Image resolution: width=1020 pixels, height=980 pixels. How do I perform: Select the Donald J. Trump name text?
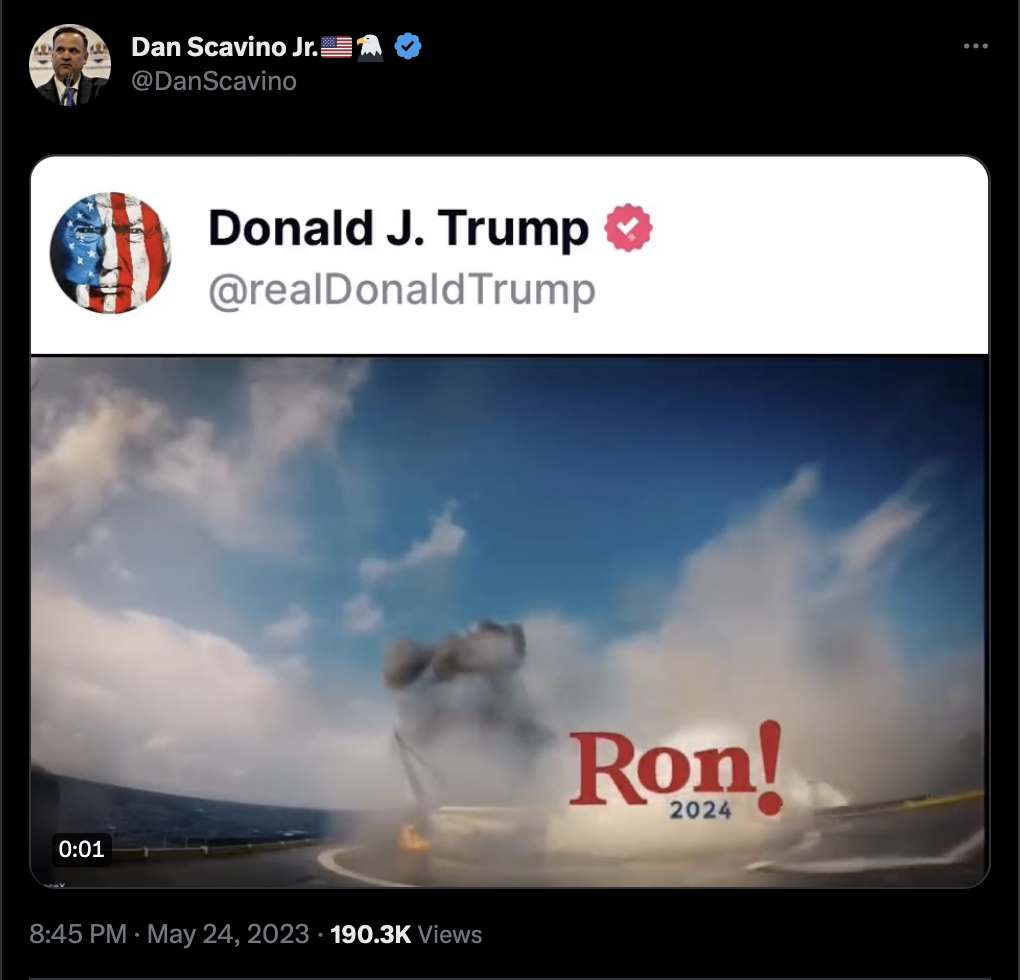[x=398, y=228]
